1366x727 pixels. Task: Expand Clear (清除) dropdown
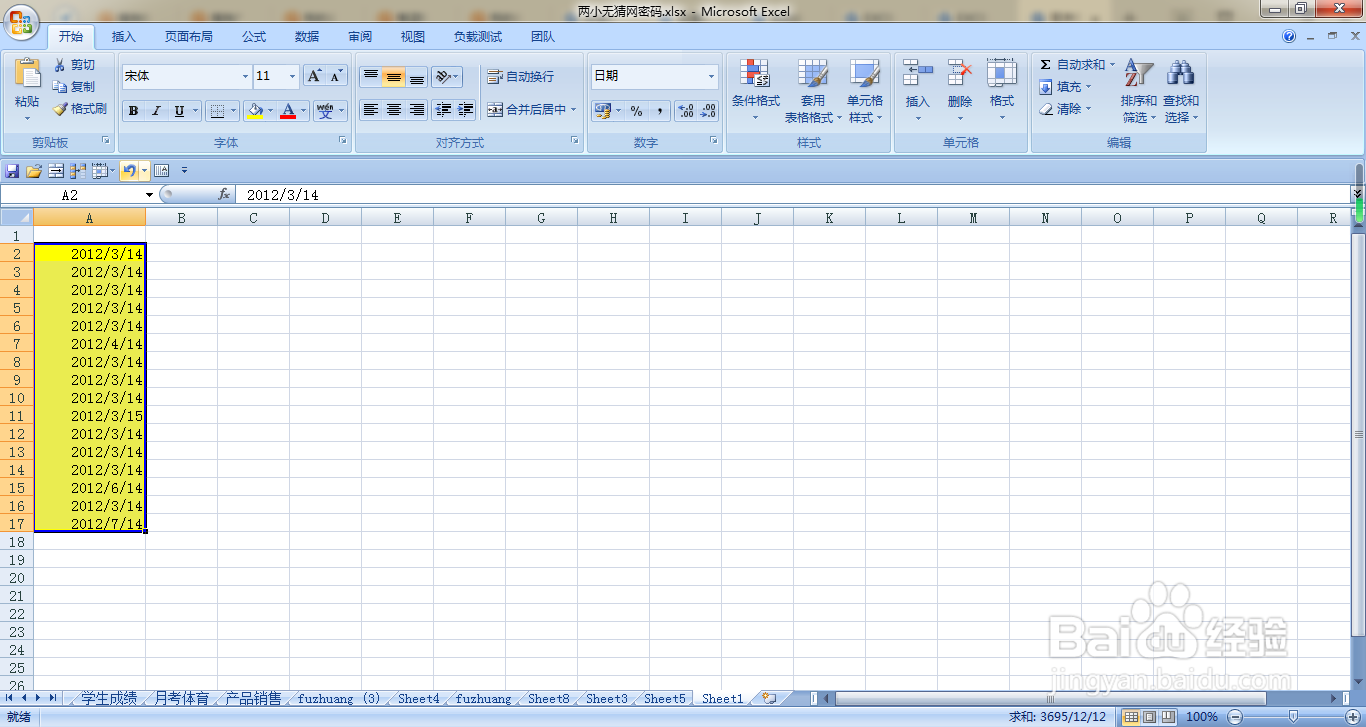(1088, 109)
